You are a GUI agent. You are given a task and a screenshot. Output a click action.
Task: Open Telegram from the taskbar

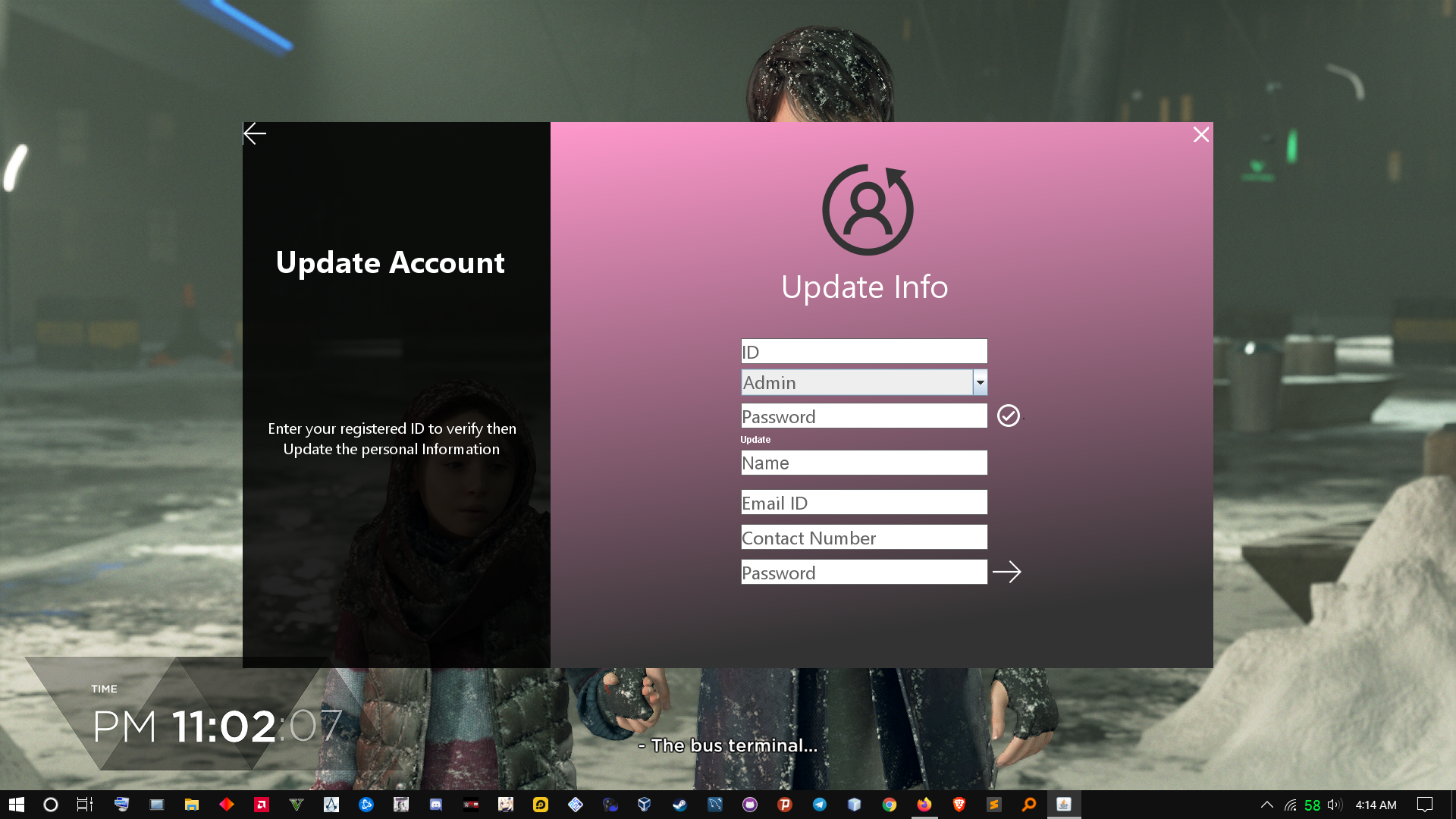point(820,805)
